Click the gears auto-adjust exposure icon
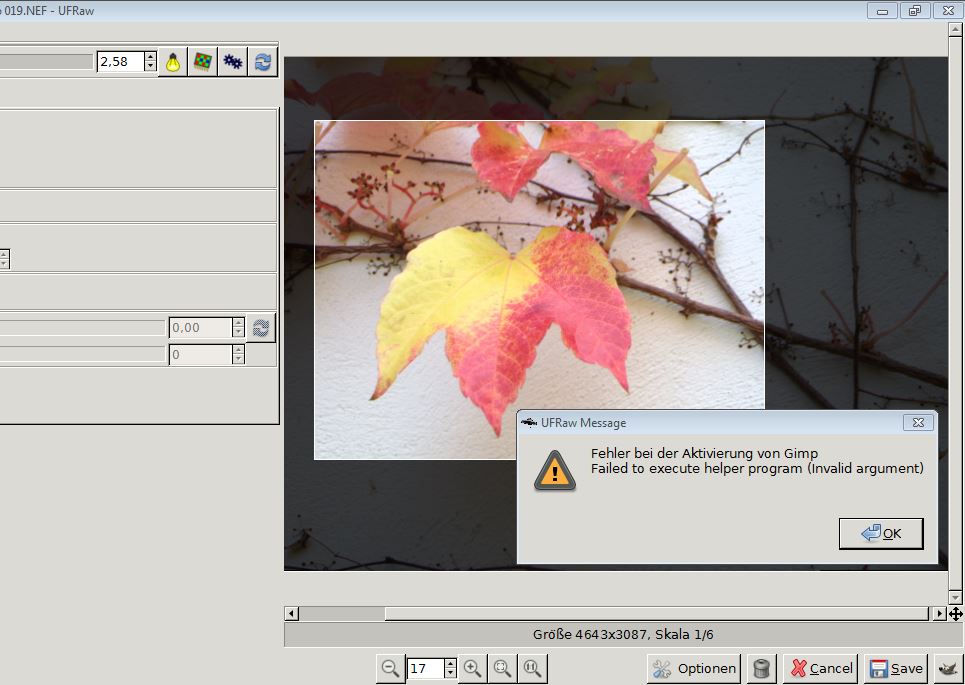 (x=233, y=62)
